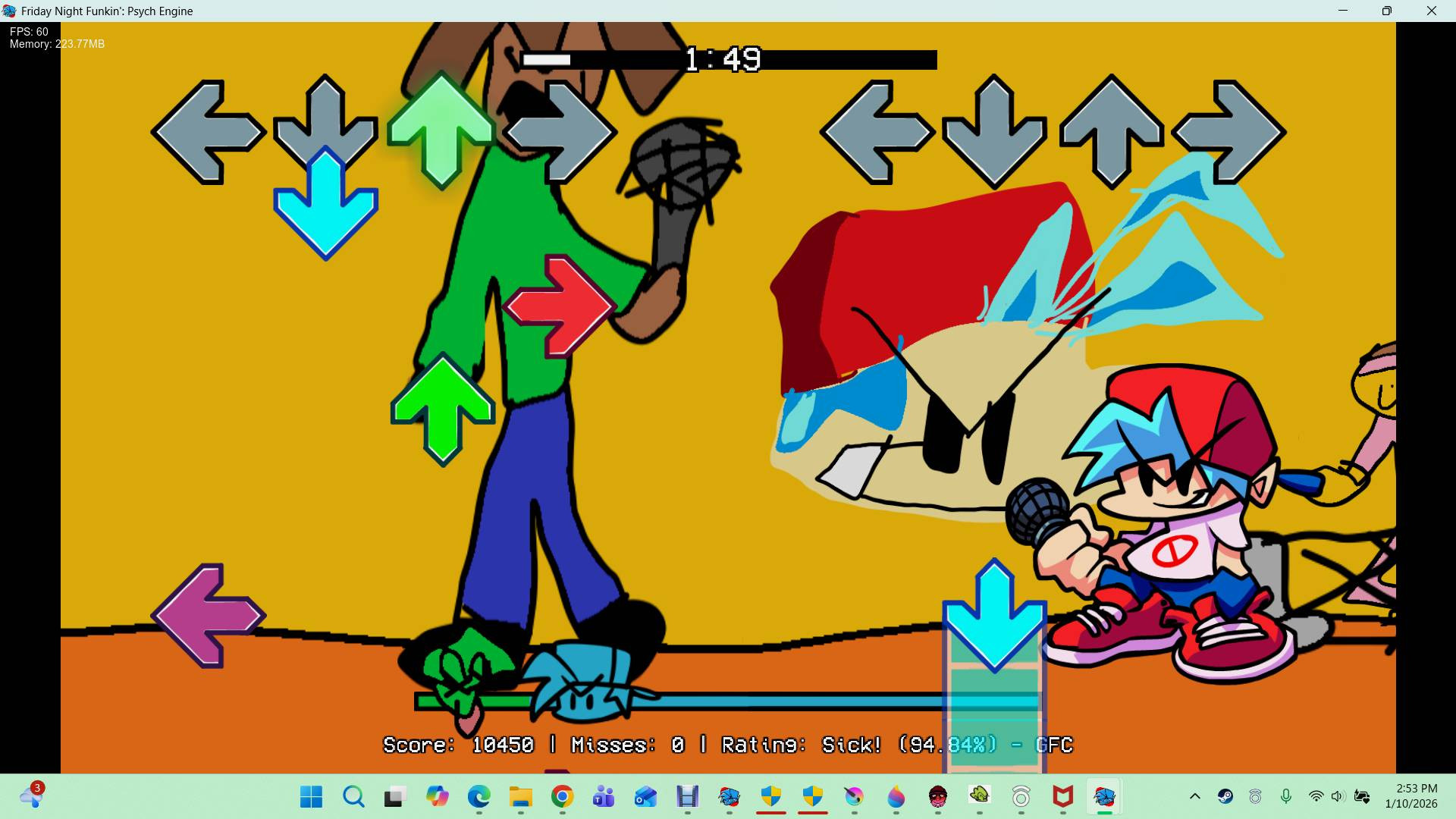Open Microsoft Edge from the taskbar
The height and width of the screenshot is (819, 1456).
tap(479, 797)
